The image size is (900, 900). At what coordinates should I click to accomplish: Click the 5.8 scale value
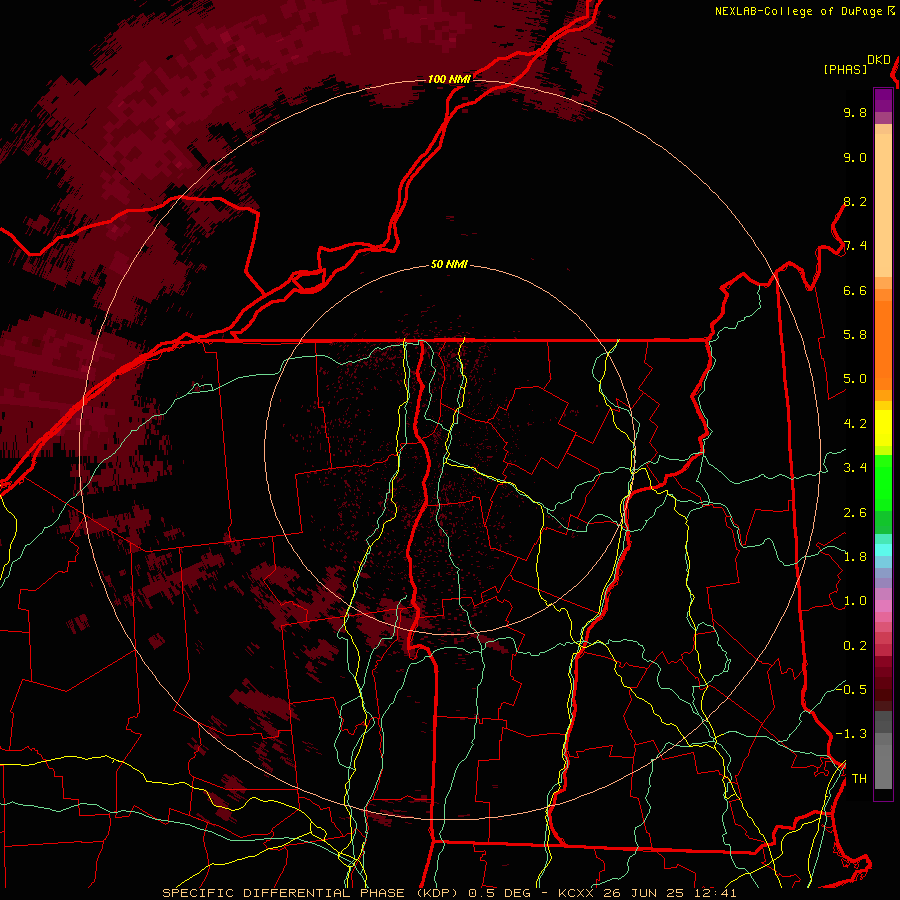click(855, 335)
